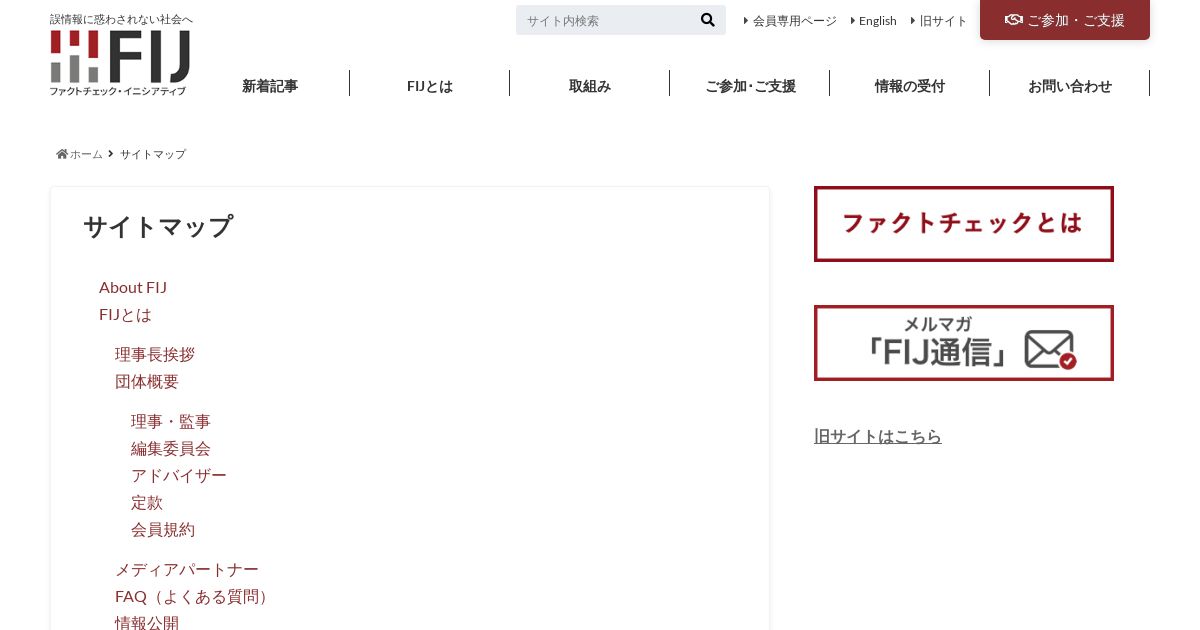Click the ご参加・ご支援 red button
Viewport: 1200px width, 630px height.
point(1065,20)
